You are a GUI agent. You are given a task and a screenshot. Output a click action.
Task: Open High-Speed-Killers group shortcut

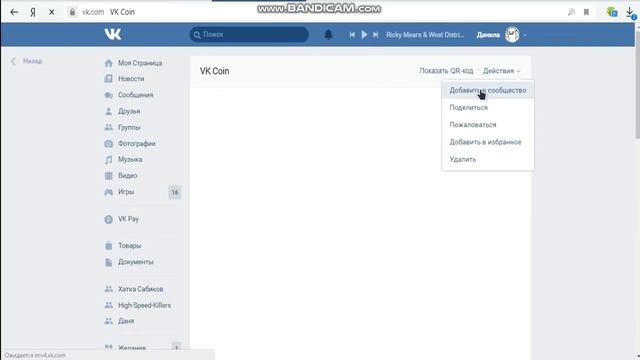click(x=144, y=305)
